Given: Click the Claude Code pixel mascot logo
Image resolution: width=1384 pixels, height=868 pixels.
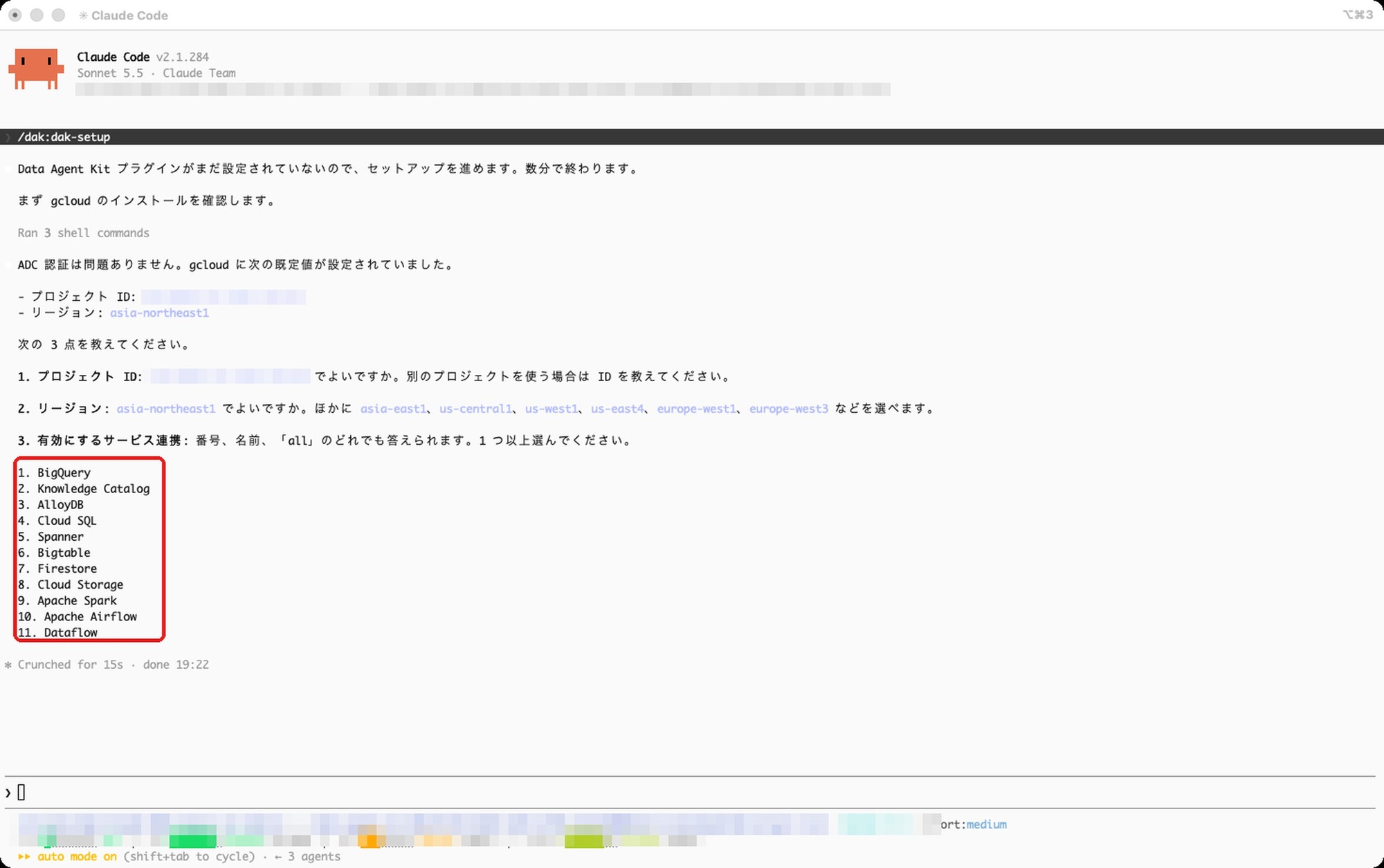Looking at the screenshot, I should pos(36,69).
